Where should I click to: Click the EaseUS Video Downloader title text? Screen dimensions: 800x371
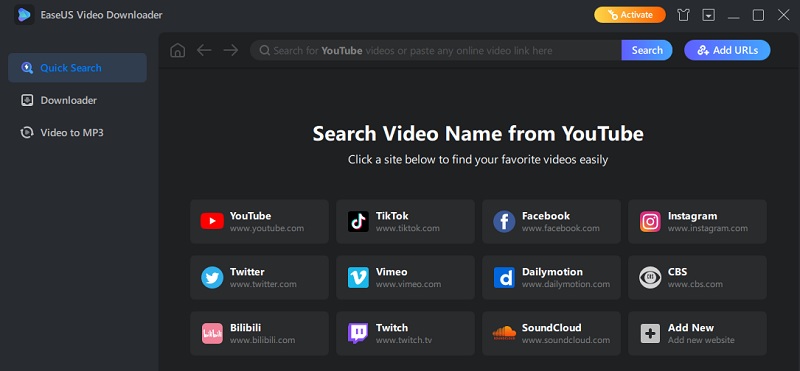tap(102, 15)
